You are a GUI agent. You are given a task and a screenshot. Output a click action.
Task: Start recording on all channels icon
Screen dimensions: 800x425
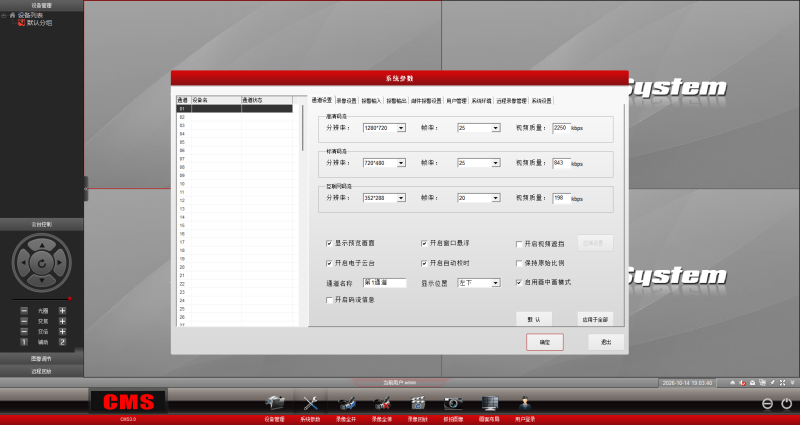pos(346,403)
